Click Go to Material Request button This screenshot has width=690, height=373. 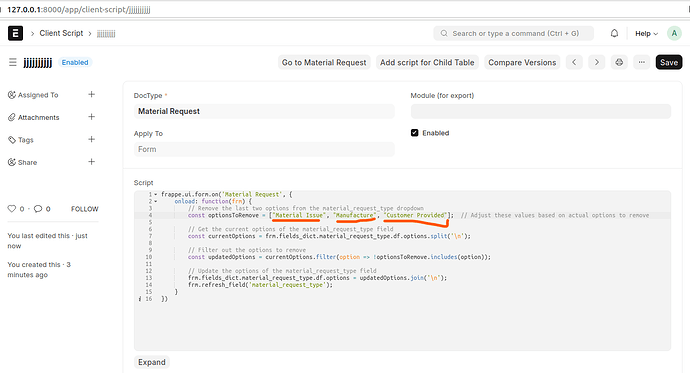point(324,62)
